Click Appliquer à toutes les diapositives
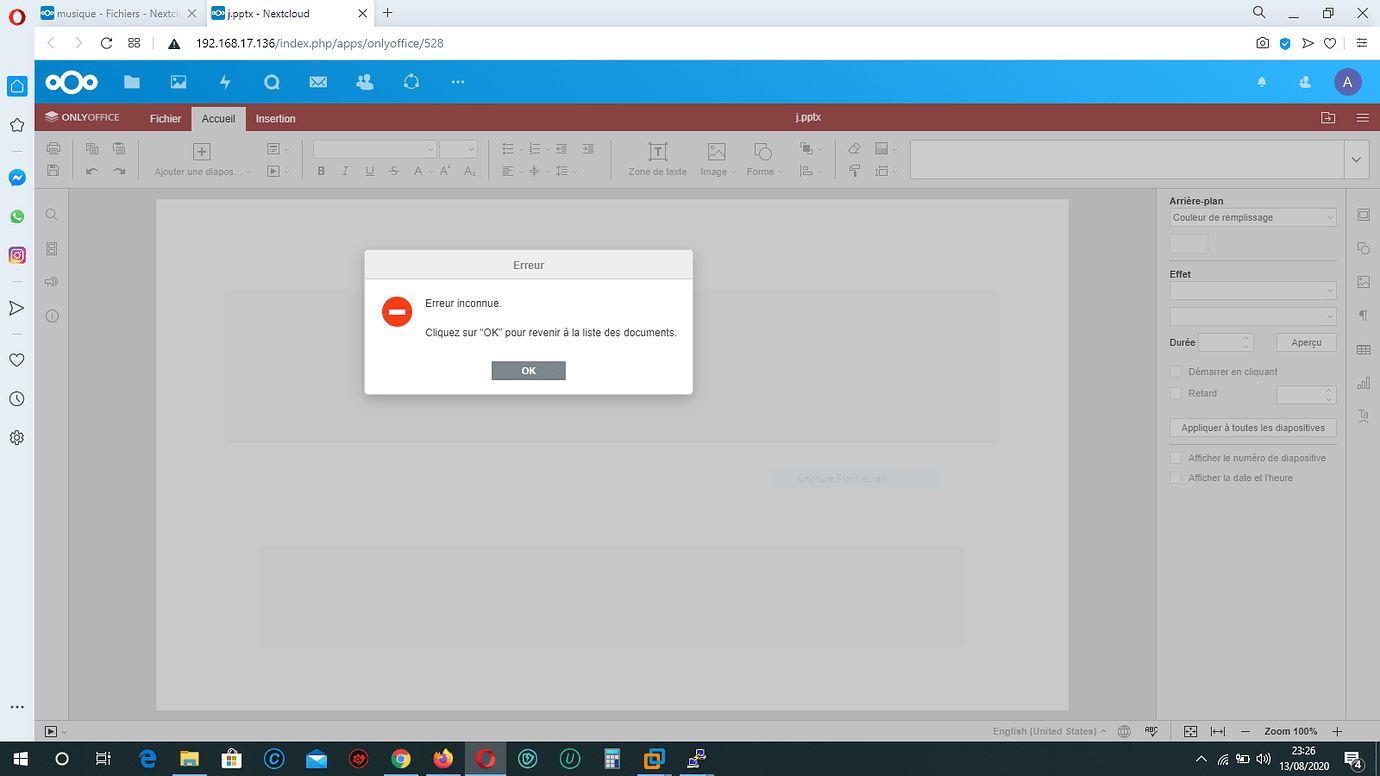Screen dimensions: 1380x776 pyautogui.click(x=1252, y=427)
